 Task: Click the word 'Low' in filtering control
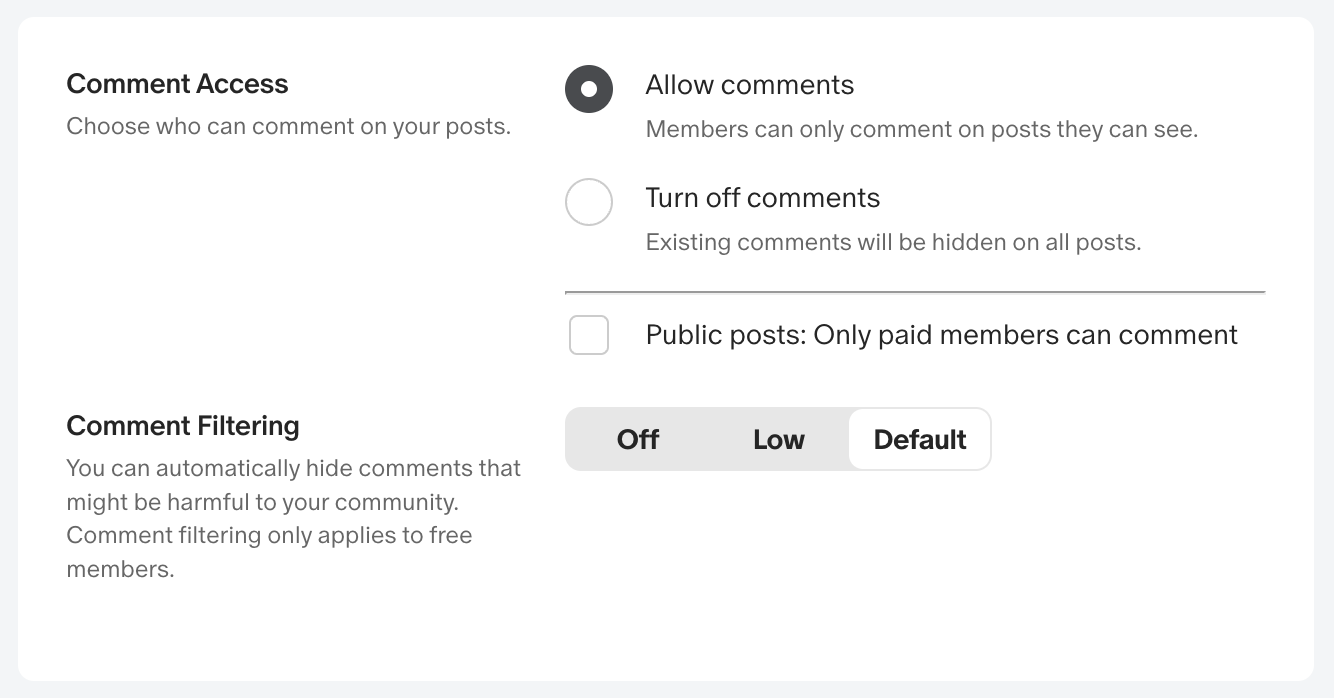coord(779,439)
